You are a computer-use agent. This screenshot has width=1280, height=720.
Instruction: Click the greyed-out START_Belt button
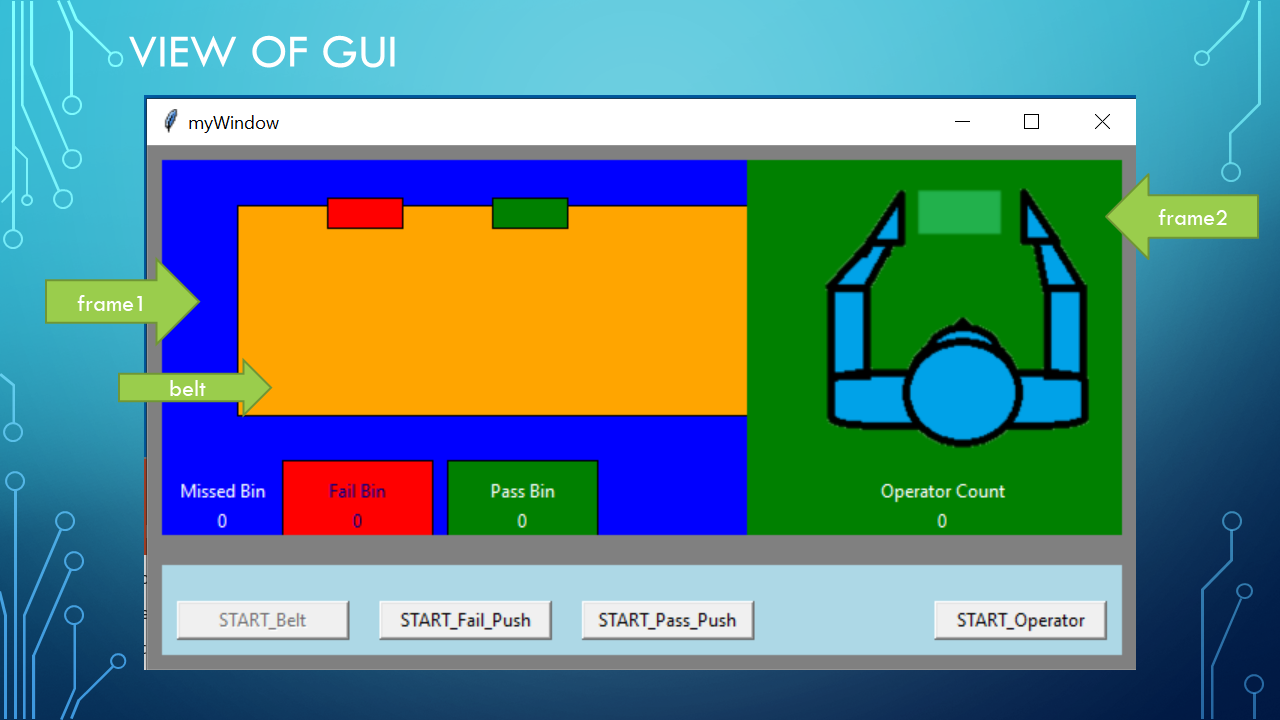(263, 620)
